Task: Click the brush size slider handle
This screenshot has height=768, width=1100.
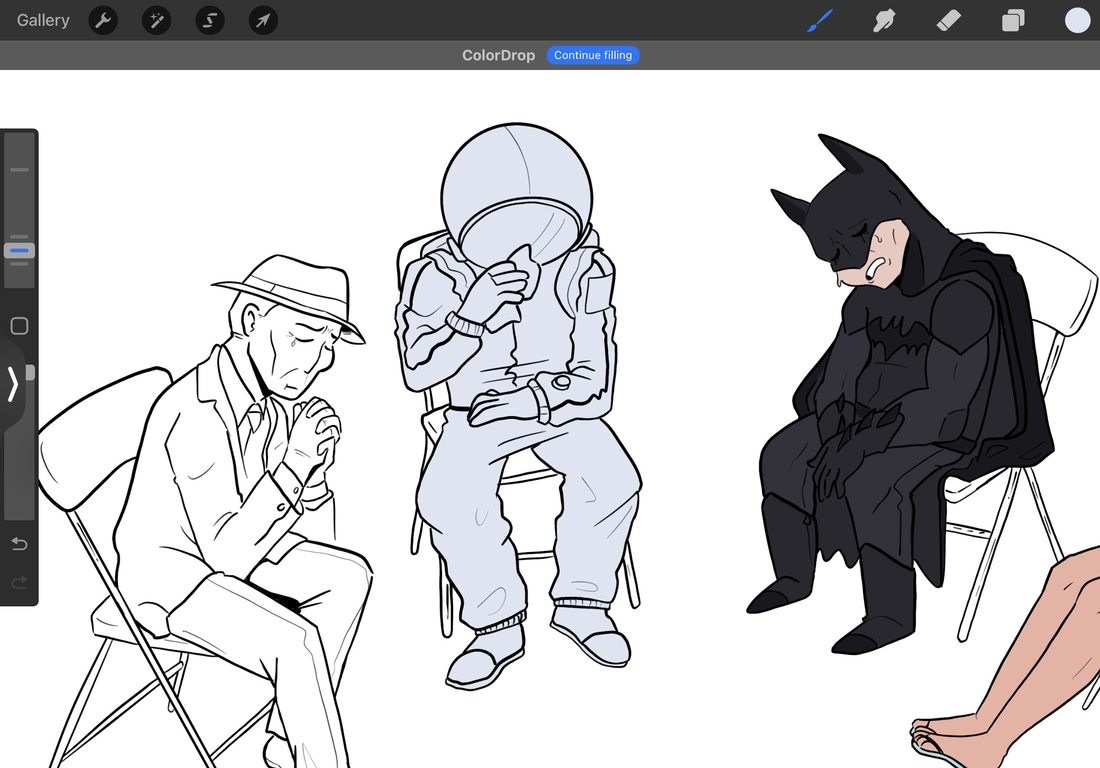Action: (x=20, y=250)
